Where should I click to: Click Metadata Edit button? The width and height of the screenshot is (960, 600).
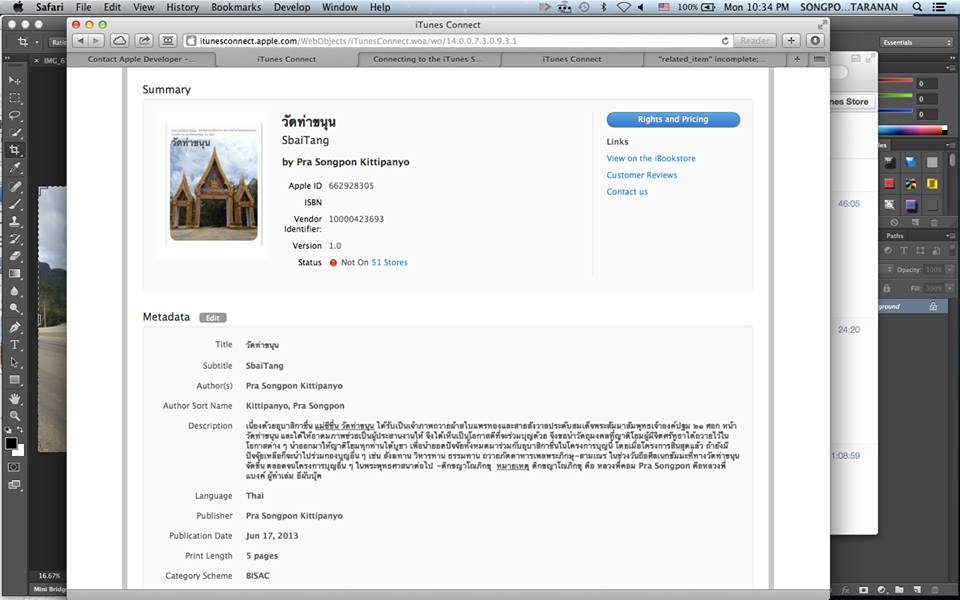(x=212, y=318)
